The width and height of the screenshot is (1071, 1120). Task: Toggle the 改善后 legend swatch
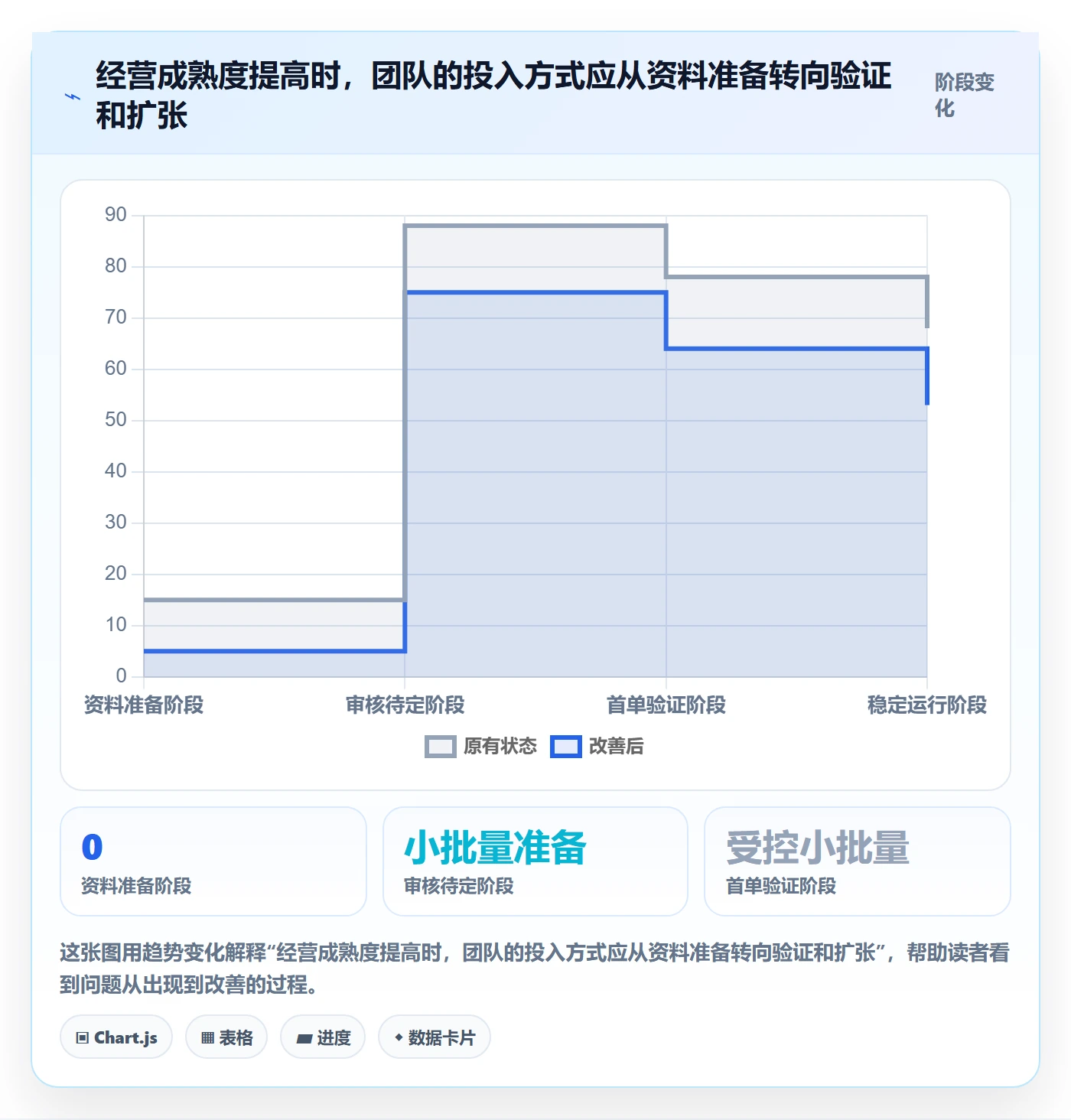click(x=566, y=747)
